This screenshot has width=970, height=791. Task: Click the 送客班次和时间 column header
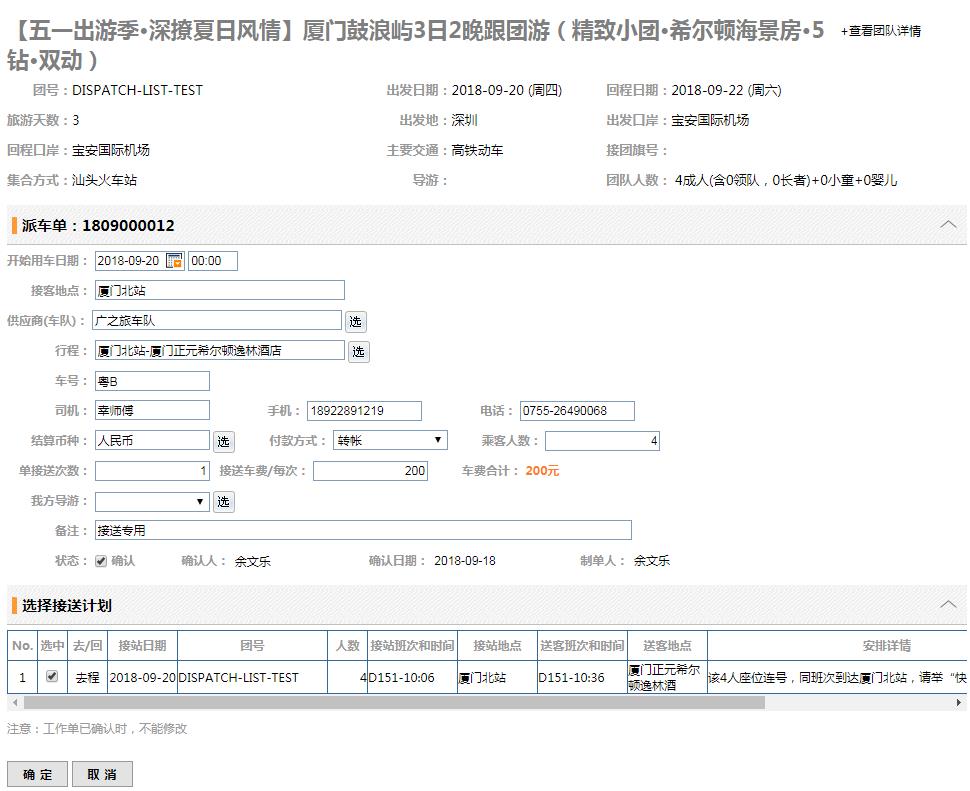click(x=582, y=646)
